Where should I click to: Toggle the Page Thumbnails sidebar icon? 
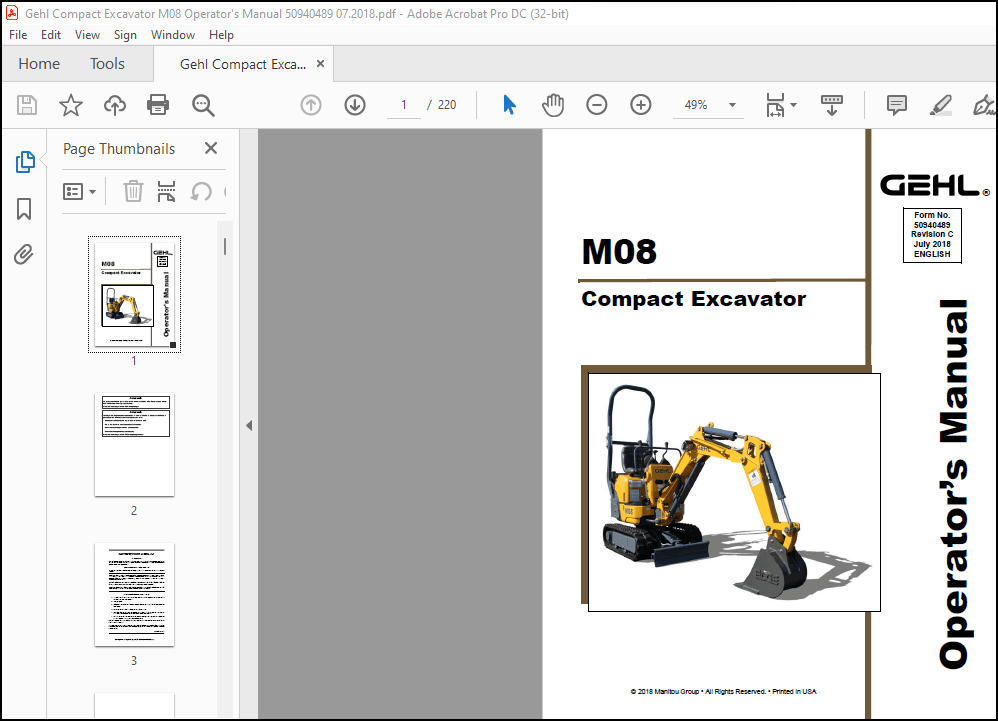tap(22, 161)
